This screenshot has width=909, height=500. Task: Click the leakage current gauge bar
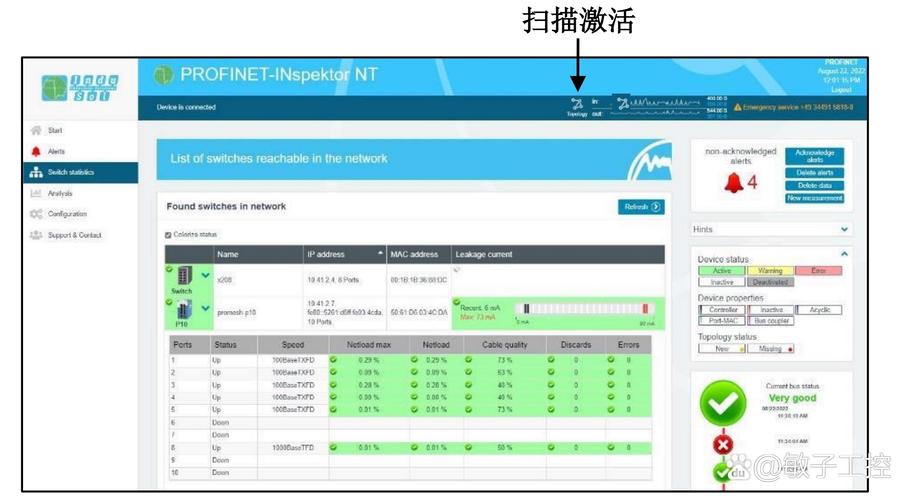pos(586,309)
